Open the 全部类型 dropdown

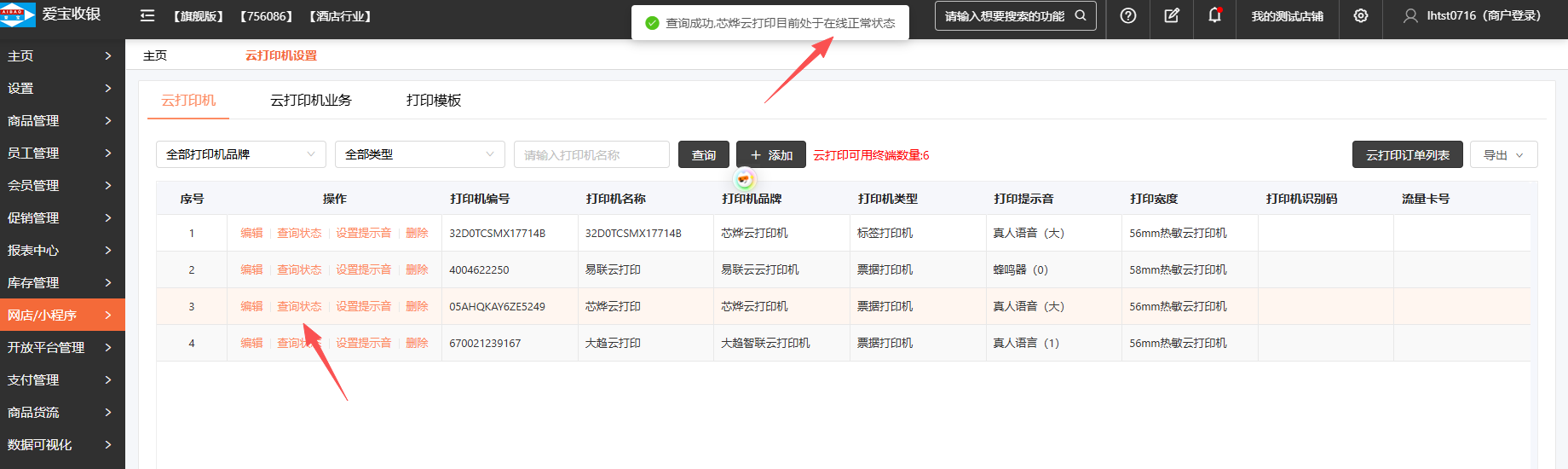419,154
